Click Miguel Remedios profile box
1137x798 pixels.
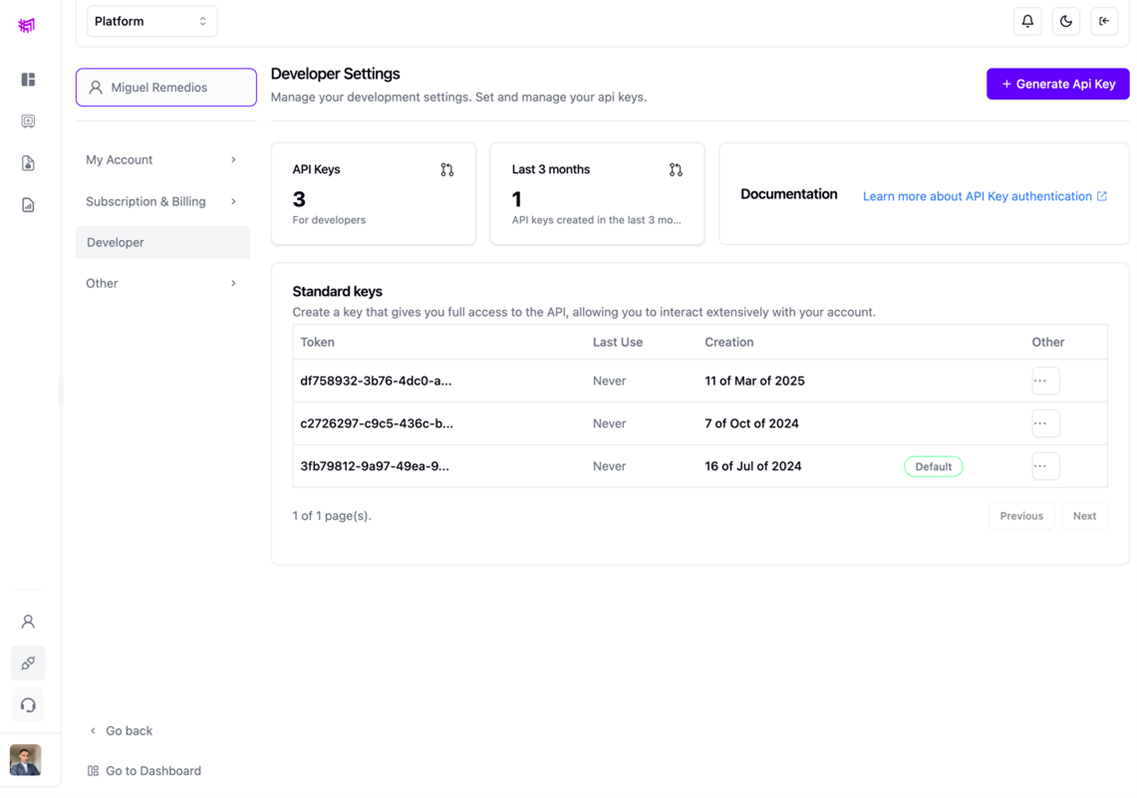[166, 87]
